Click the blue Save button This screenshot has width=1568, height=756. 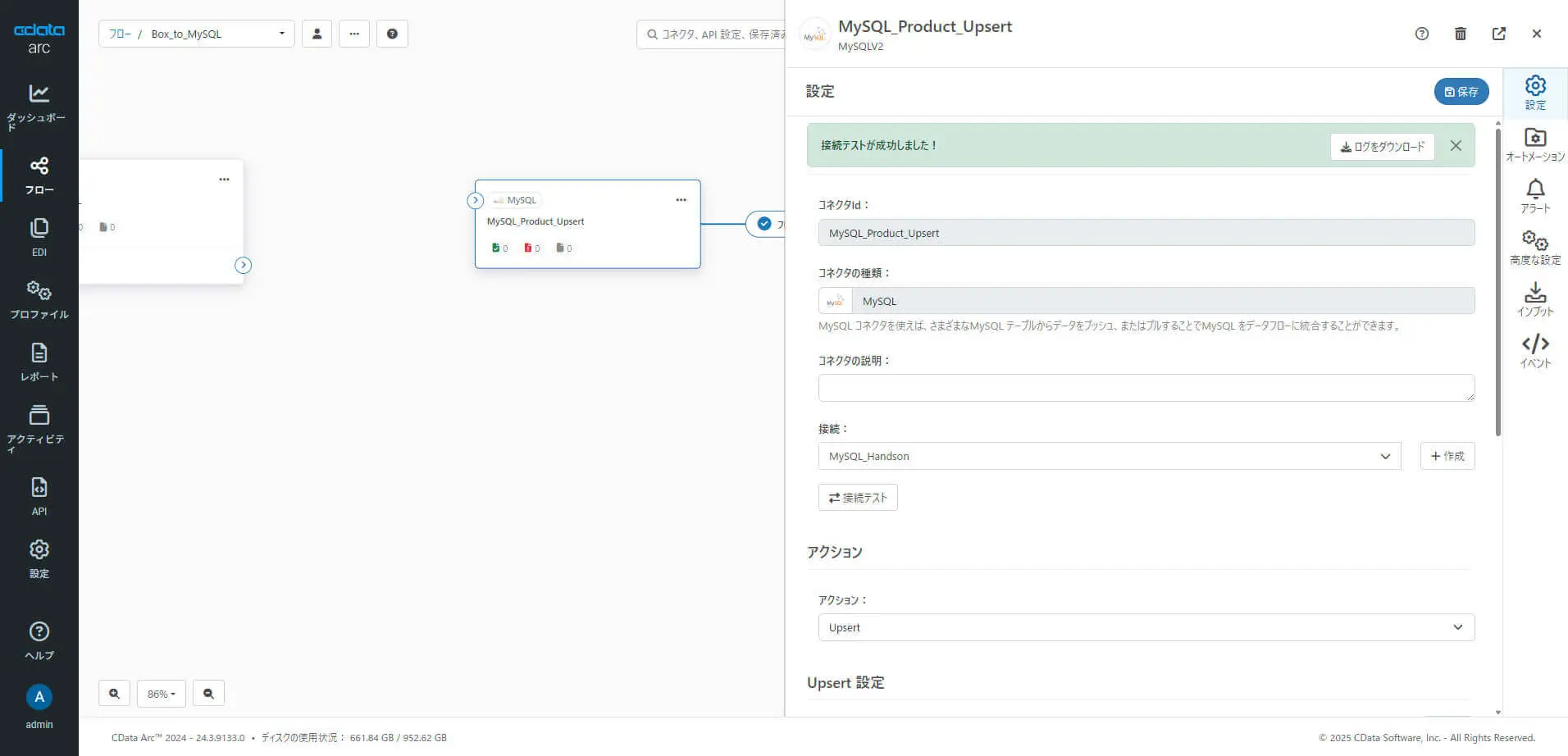pos(1461,92)
